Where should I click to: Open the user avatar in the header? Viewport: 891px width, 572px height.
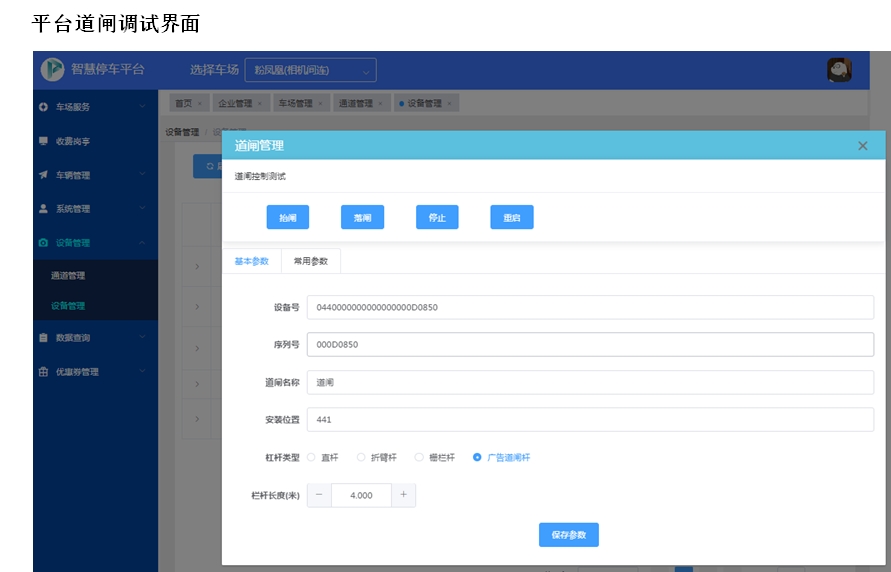click(x=839, y=69)
